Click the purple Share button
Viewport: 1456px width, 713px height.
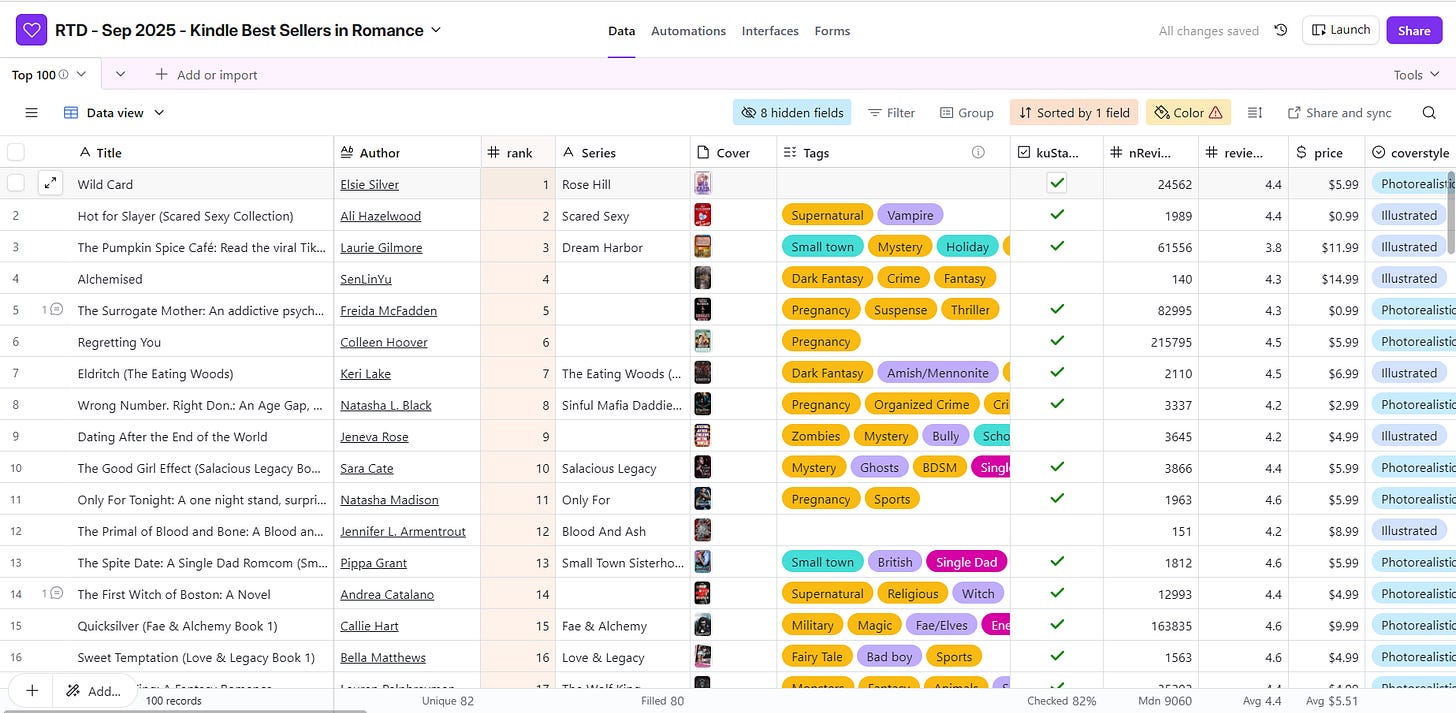pyautogui.click(x=1414, y=30)
